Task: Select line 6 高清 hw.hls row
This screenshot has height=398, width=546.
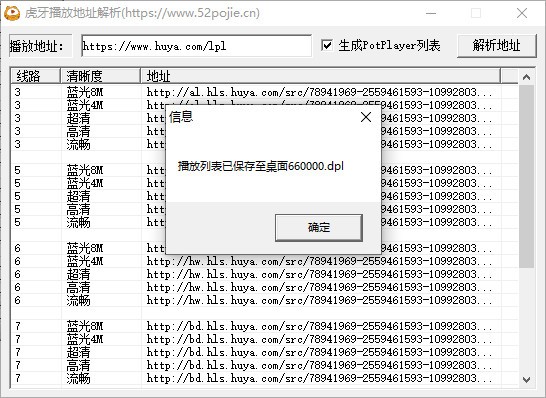Action: coord(265,287)
